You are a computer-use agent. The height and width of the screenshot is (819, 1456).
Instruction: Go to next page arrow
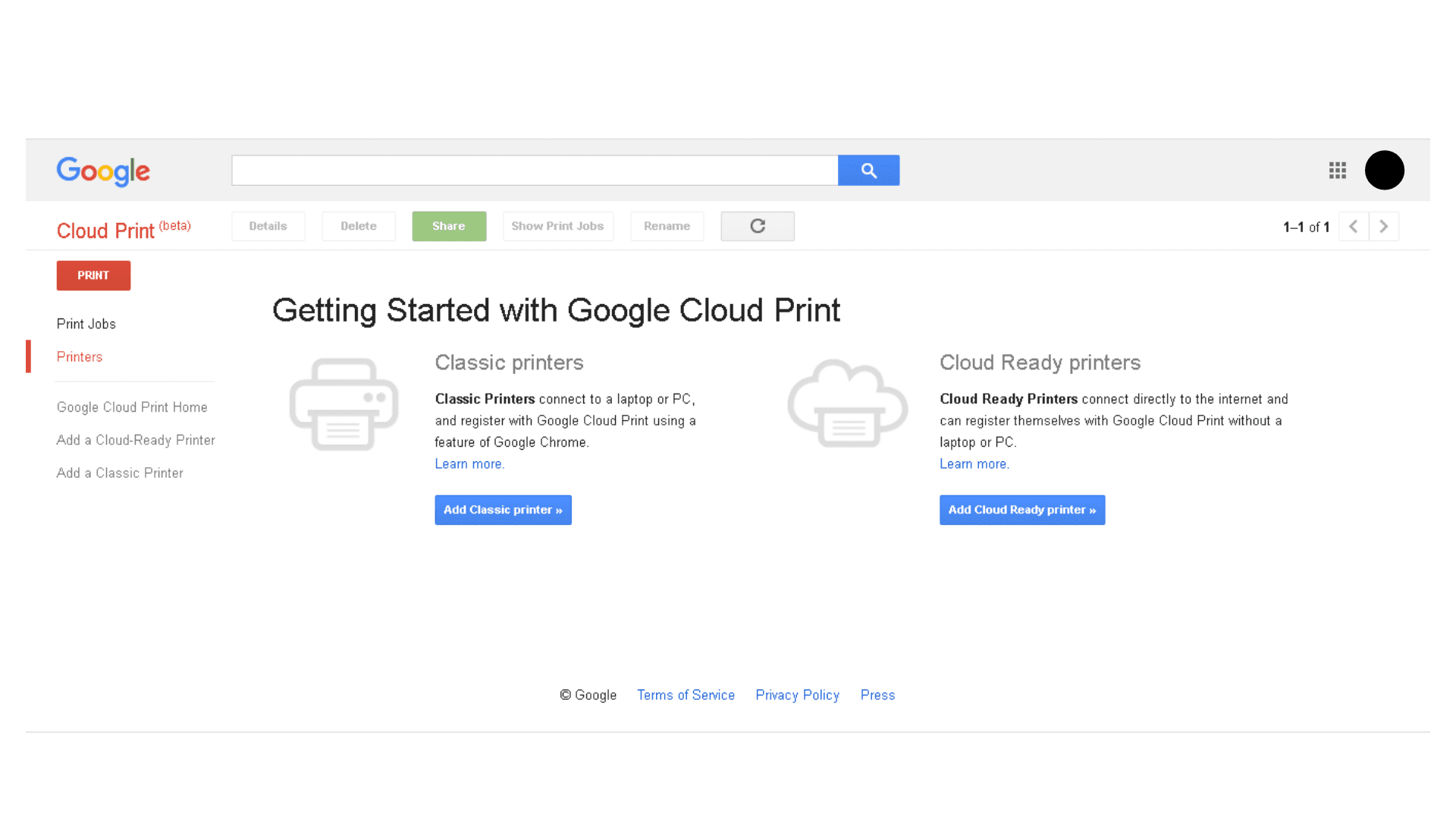(1384, 226)
